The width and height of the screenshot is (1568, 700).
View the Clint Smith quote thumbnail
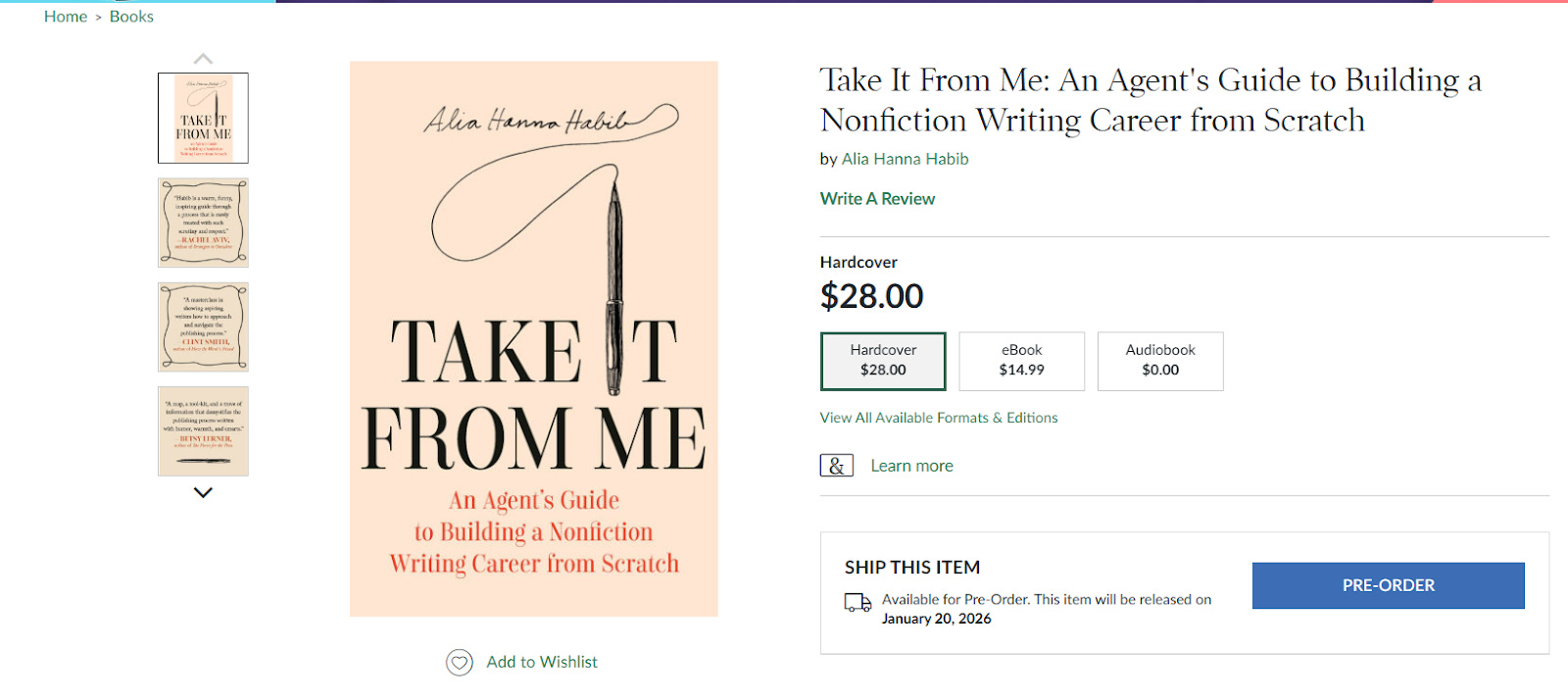[x=203, y=326]
